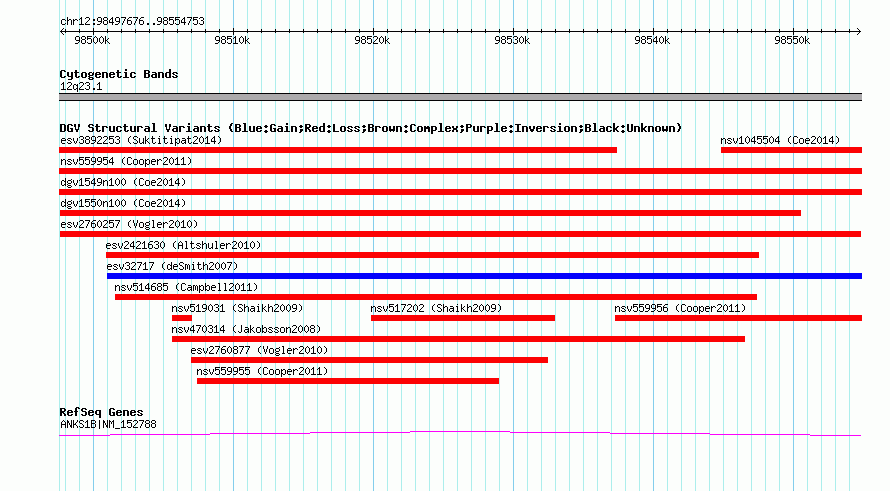Select the red nsv514685 variant bar

pyautogui.click(x=436, y=297)
